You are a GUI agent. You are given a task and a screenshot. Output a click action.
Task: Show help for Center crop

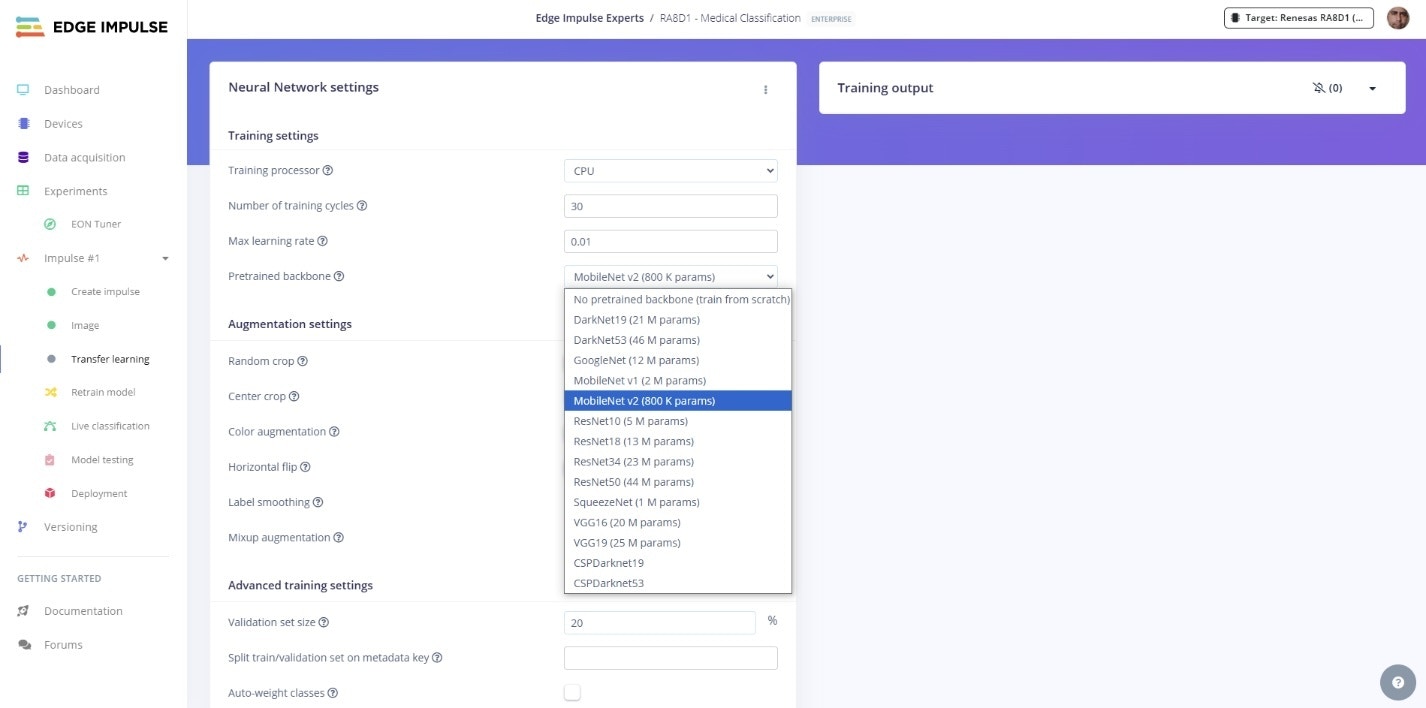click(x=294, y=397)
